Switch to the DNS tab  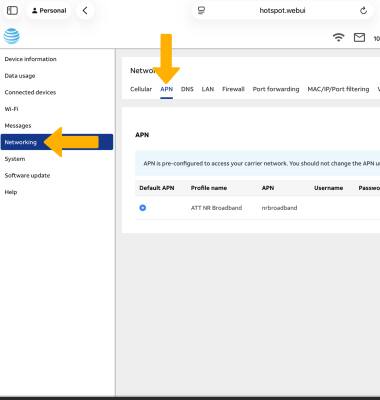click(187, 89)
